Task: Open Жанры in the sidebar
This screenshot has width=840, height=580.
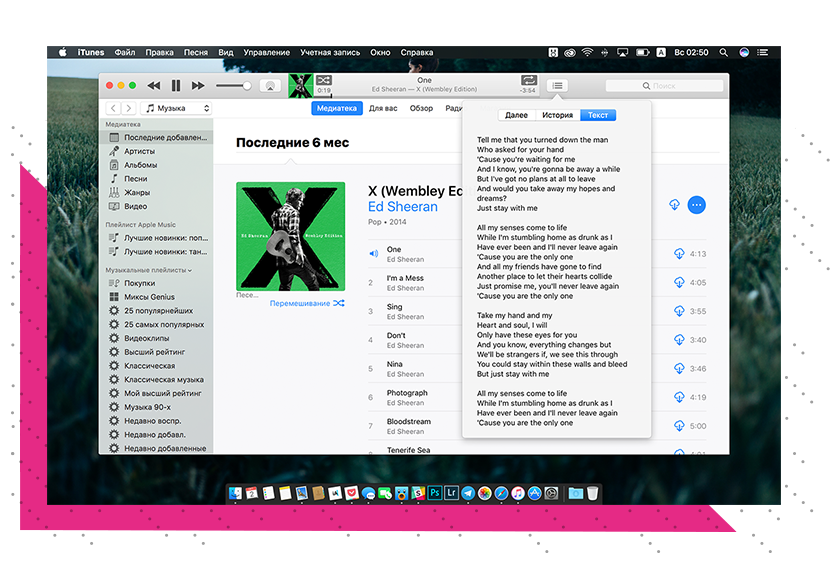Action: [158, 193]
